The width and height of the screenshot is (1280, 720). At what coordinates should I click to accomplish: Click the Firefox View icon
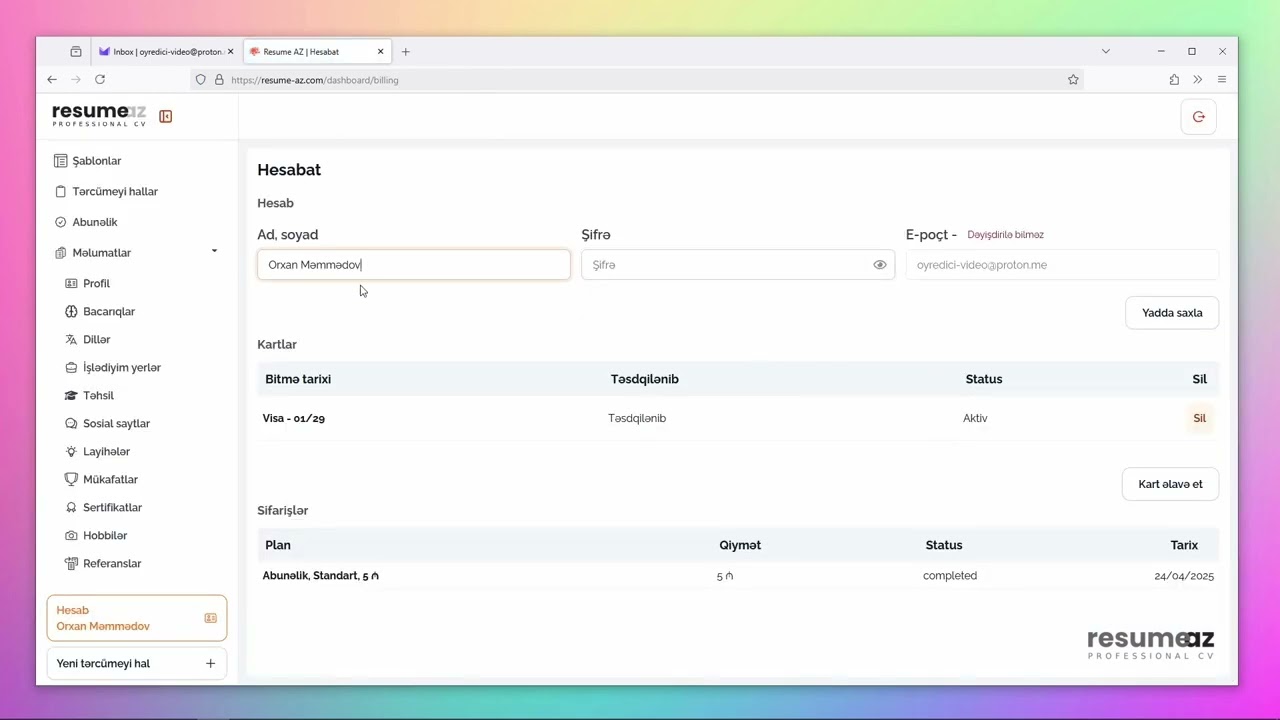pos(76,52)
